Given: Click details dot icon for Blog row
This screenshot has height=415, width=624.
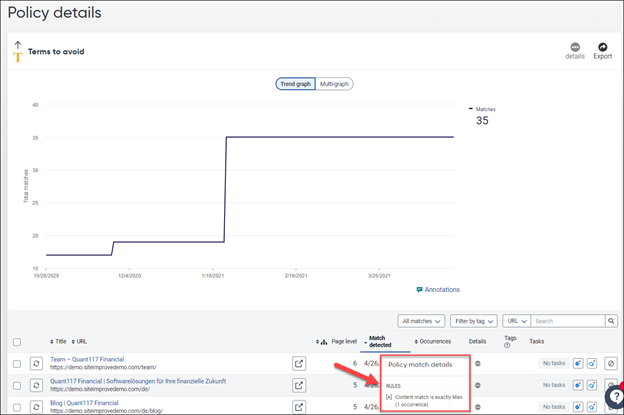Looking at the screenshot, I should click(x=478, y=407).
